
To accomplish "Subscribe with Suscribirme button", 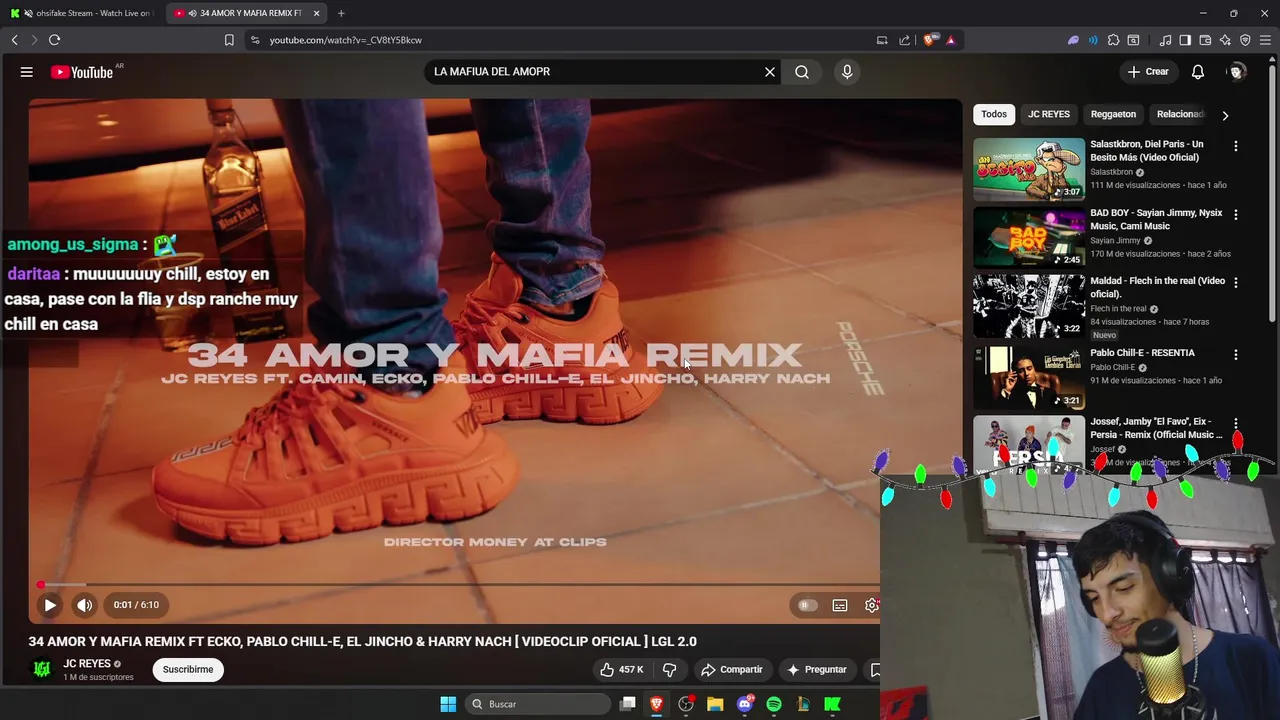I will coord(188,669).
